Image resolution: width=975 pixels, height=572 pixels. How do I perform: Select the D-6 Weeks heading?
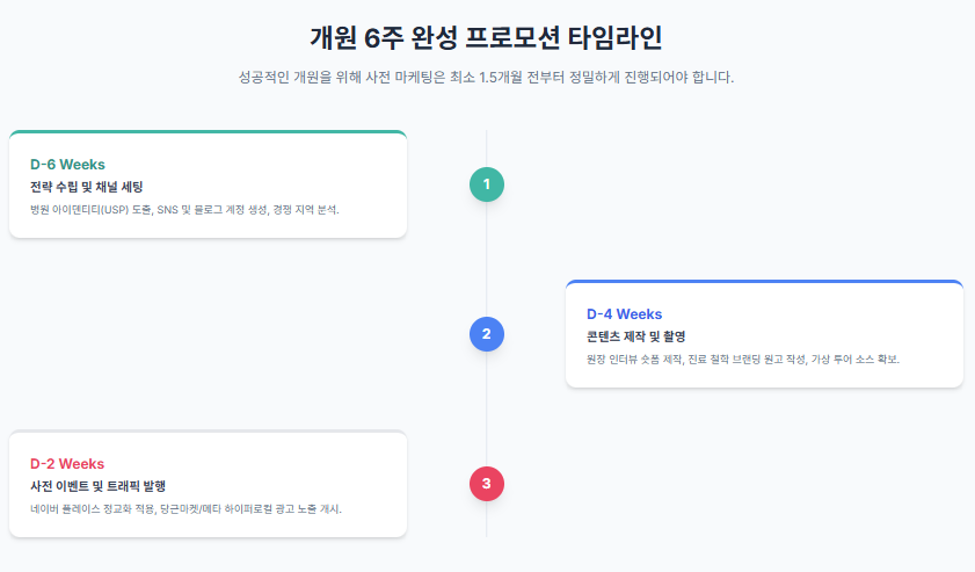pos(68,165)
